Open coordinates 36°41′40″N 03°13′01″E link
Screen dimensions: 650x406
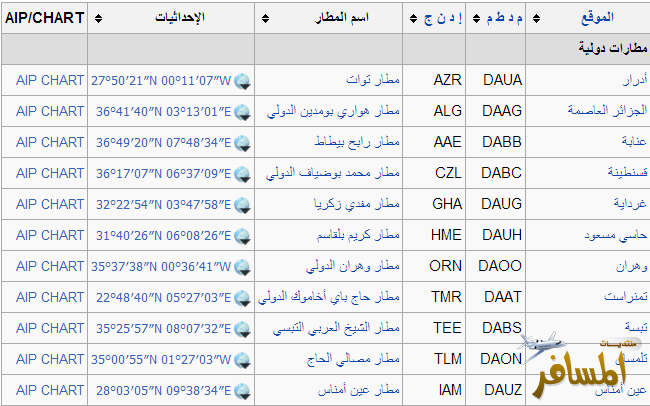pos(163,112)
